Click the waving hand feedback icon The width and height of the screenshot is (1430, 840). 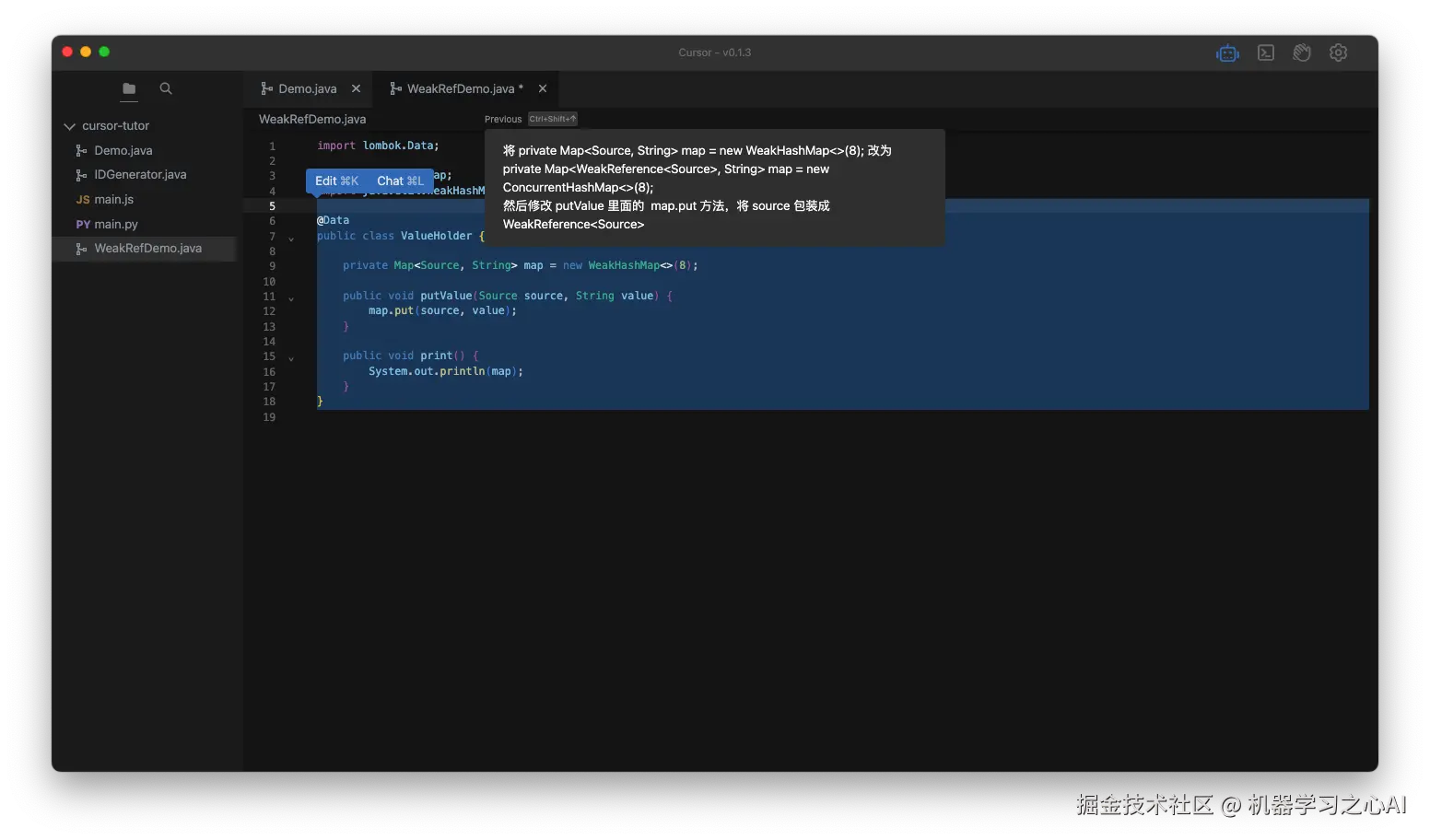coord(1302,52)
